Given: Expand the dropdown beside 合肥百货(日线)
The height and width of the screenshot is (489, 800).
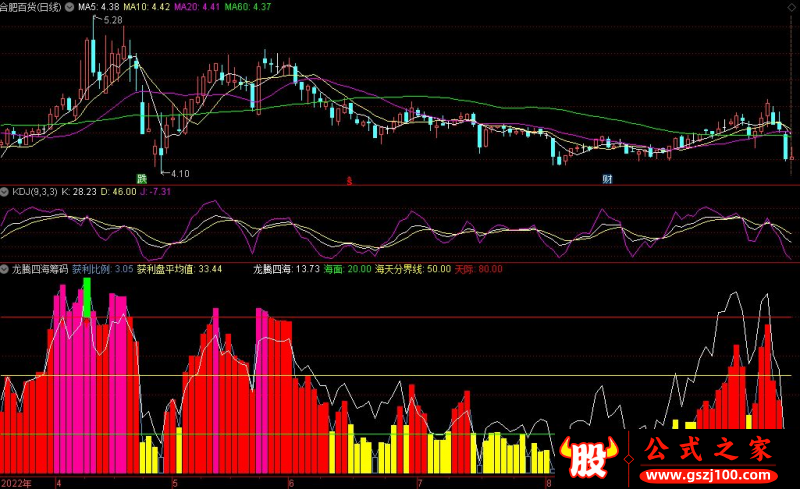Looking at the screenshot, I should (x=95, y=6).
